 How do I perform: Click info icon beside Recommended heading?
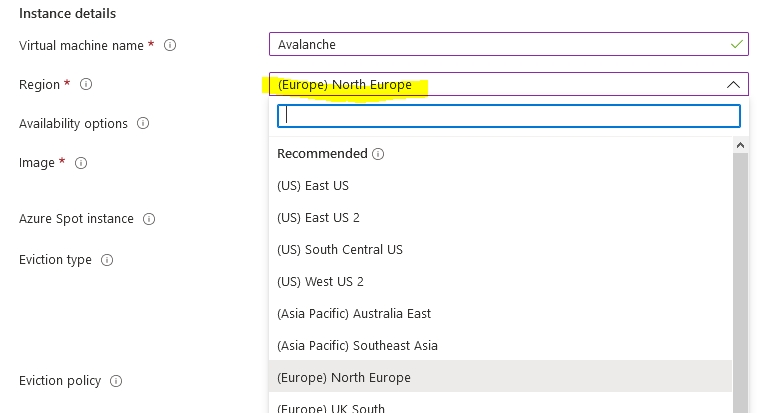378,154
